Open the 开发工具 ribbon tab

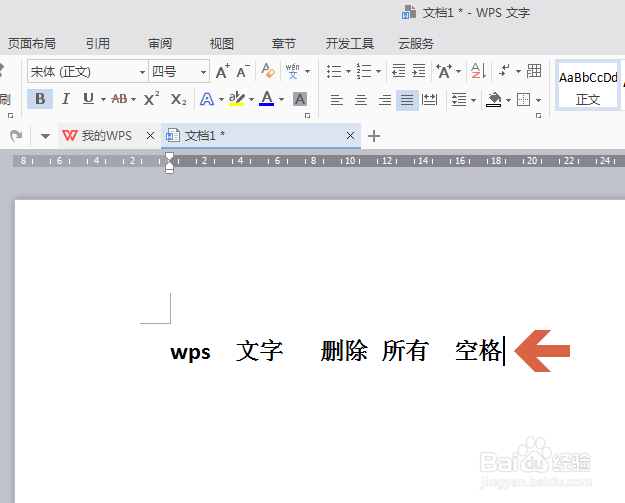(350, 43)
